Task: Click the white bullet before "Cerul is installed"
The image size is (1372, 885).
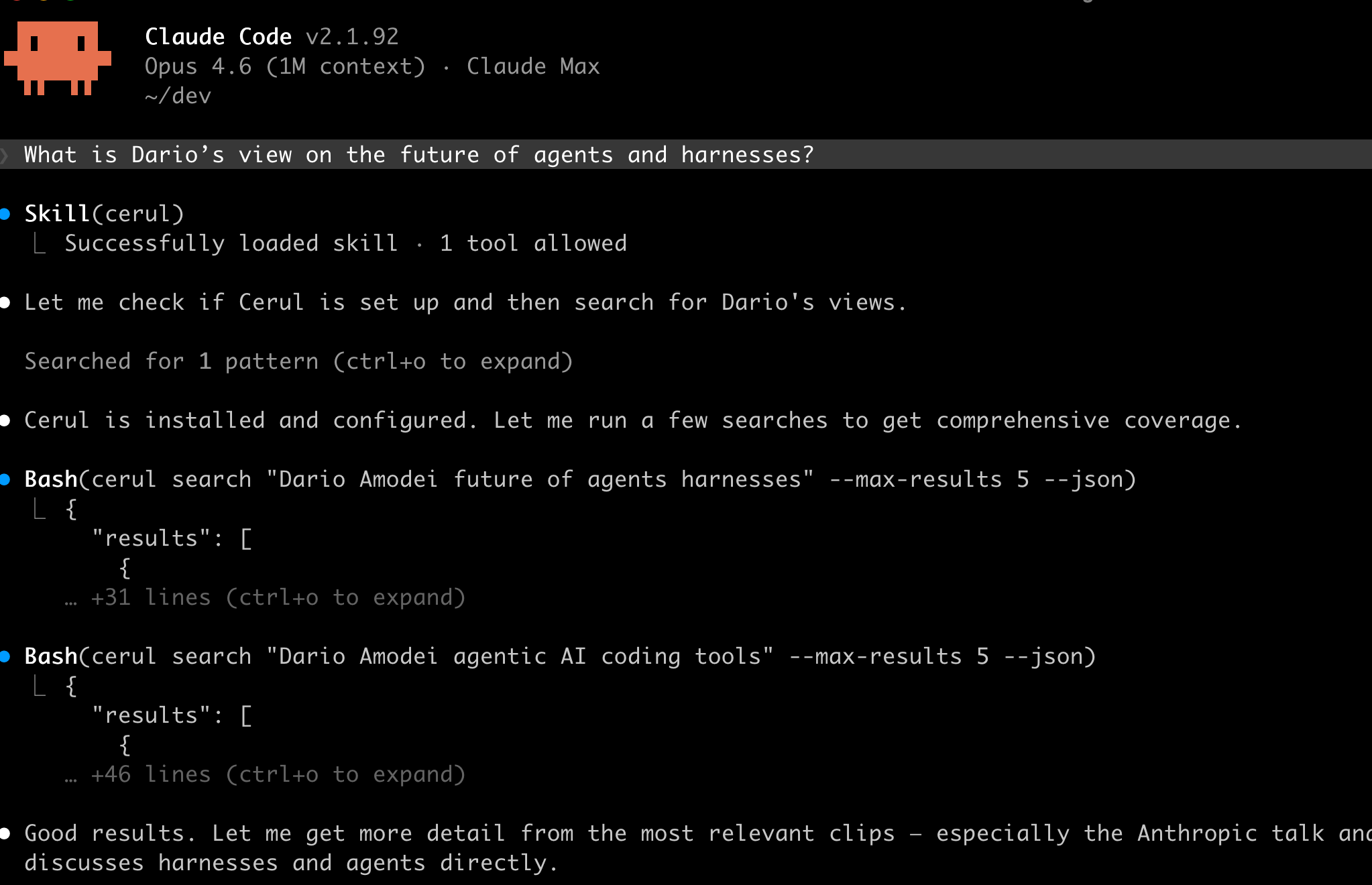Action: click(5, 421)
